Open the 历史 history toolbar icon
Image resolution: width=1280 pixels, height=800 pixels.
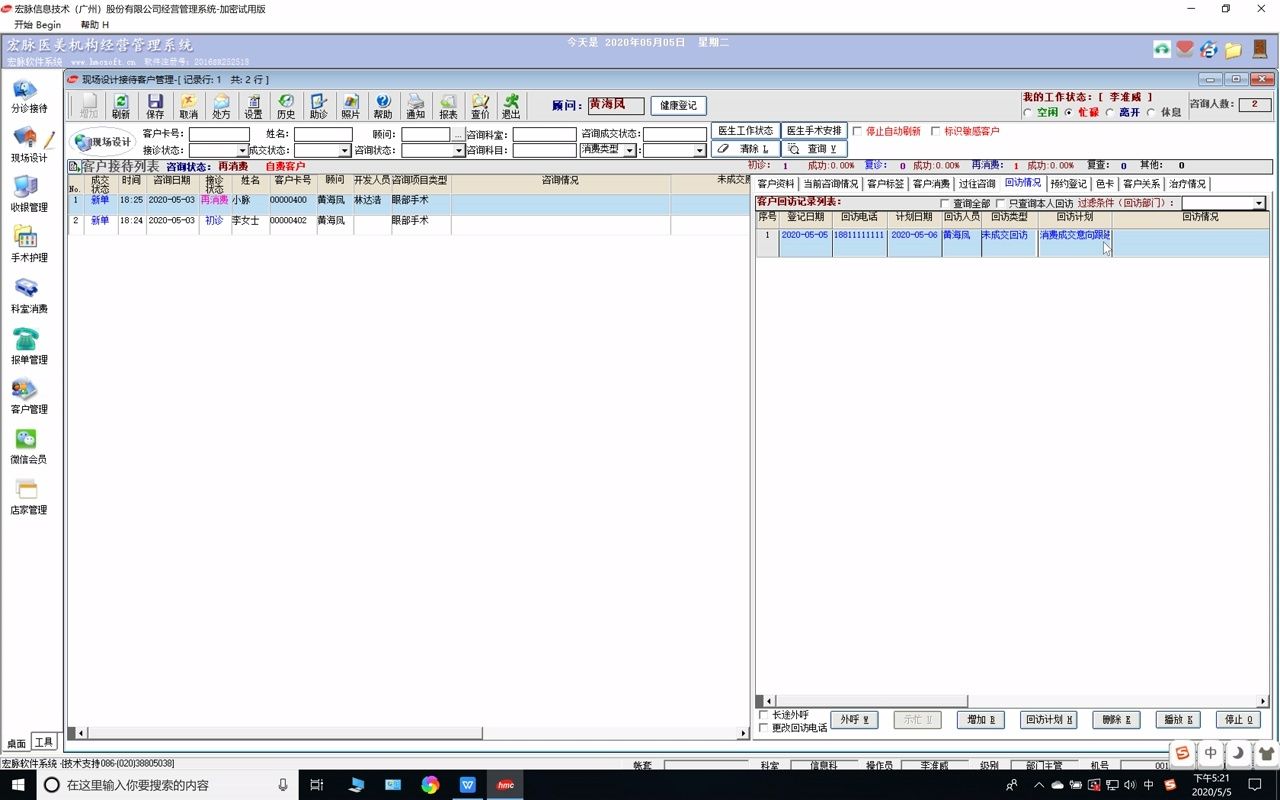pos(286,106)
